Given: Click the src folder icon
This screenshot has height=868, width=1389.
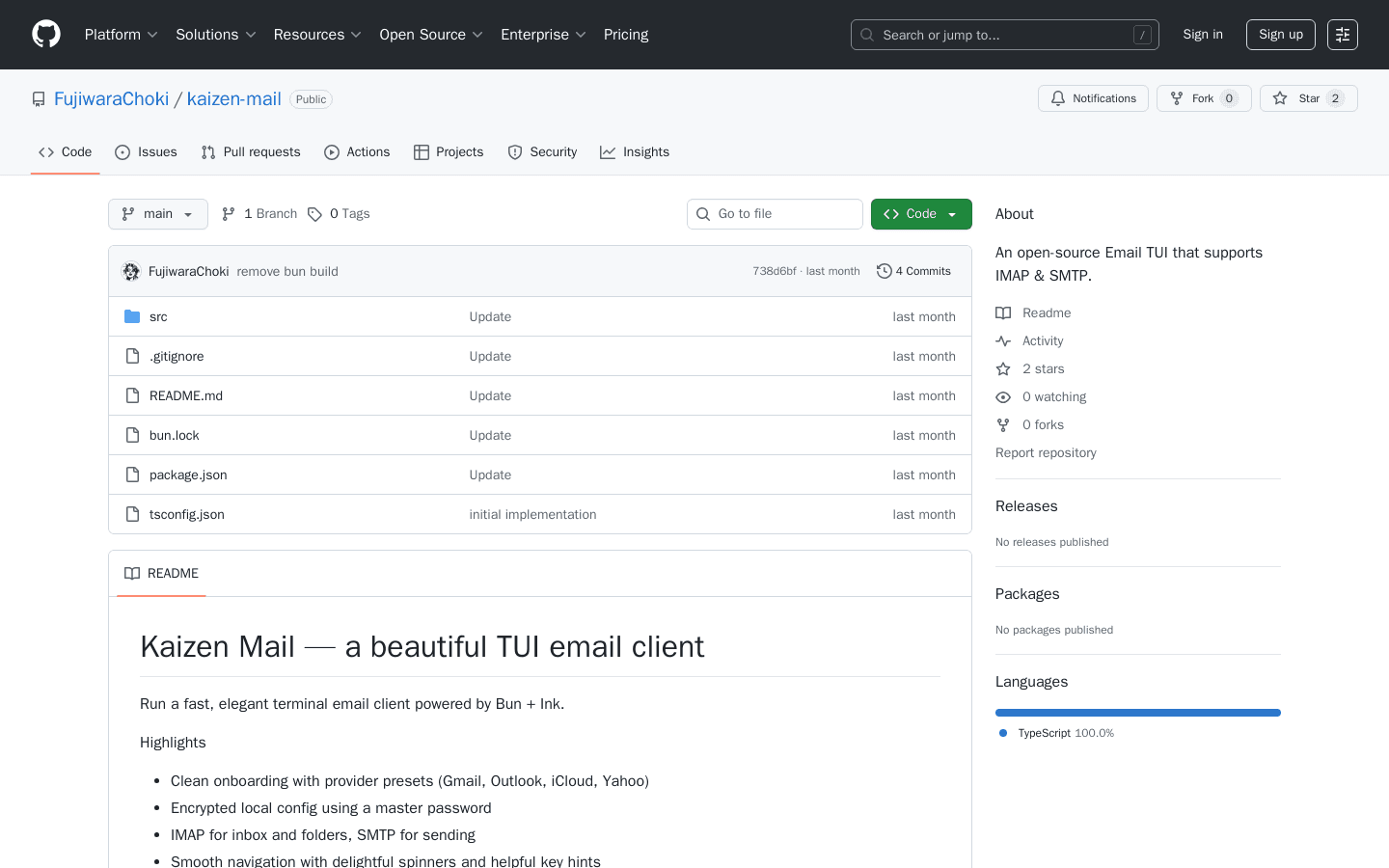Looking at the screenshot, I should pos(132,315).
